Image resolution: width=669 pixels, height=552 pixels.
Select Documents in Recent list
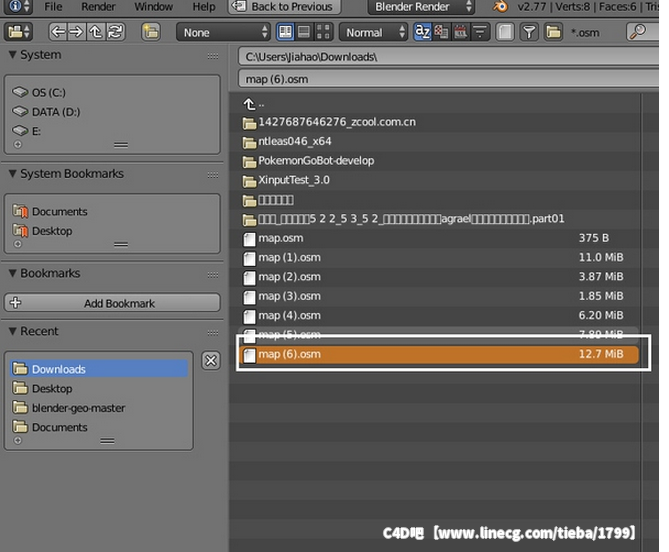[99, 427]
